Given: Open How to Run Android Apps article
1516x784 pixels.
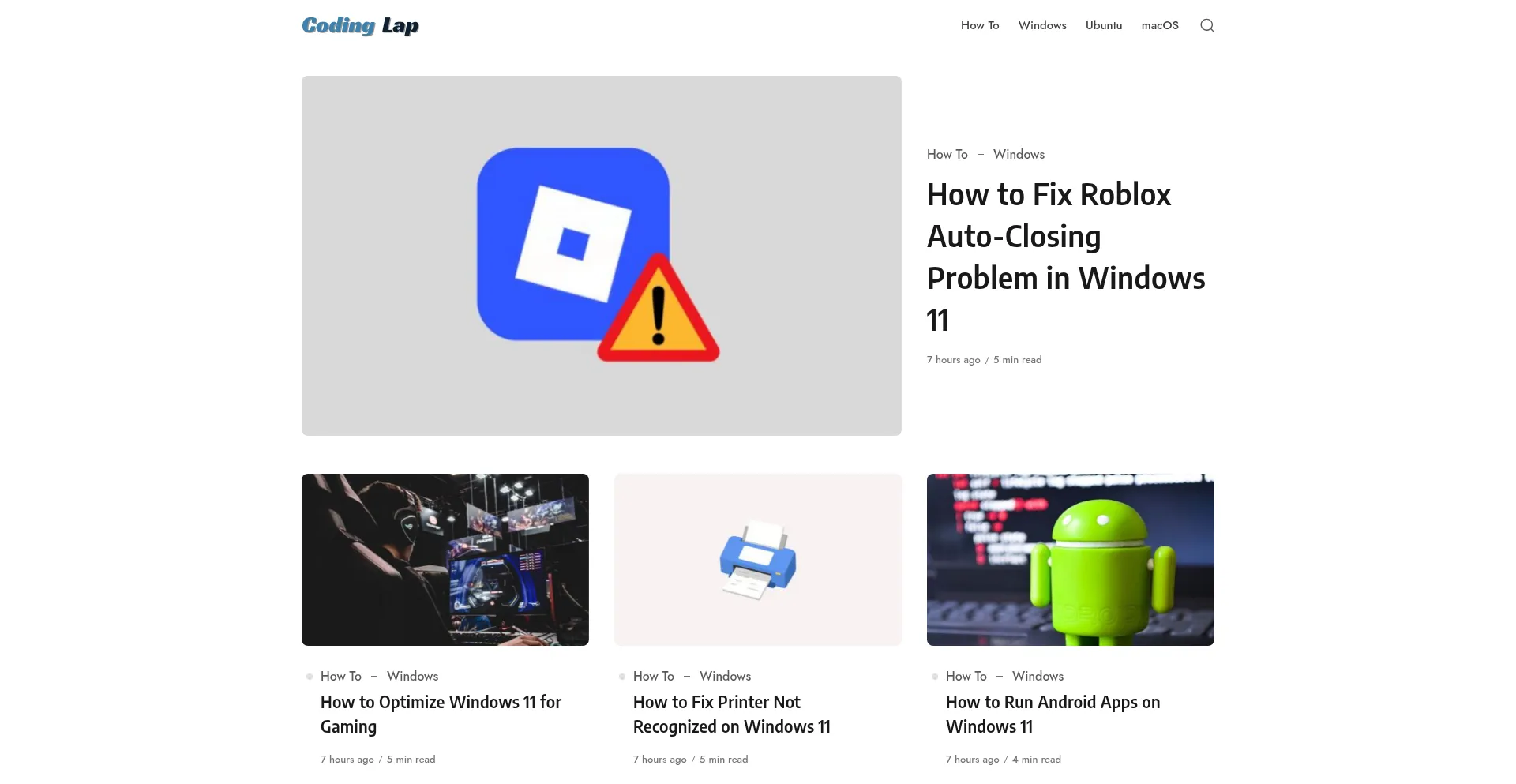Looking at the screenshot, I should (x=1053, y=714).
